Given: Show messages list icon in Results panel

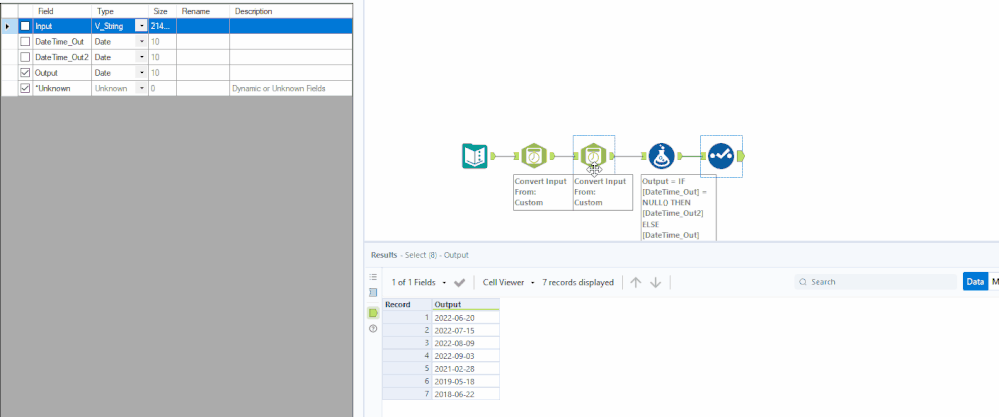Looking at the screenshot, I should point(373,277).
